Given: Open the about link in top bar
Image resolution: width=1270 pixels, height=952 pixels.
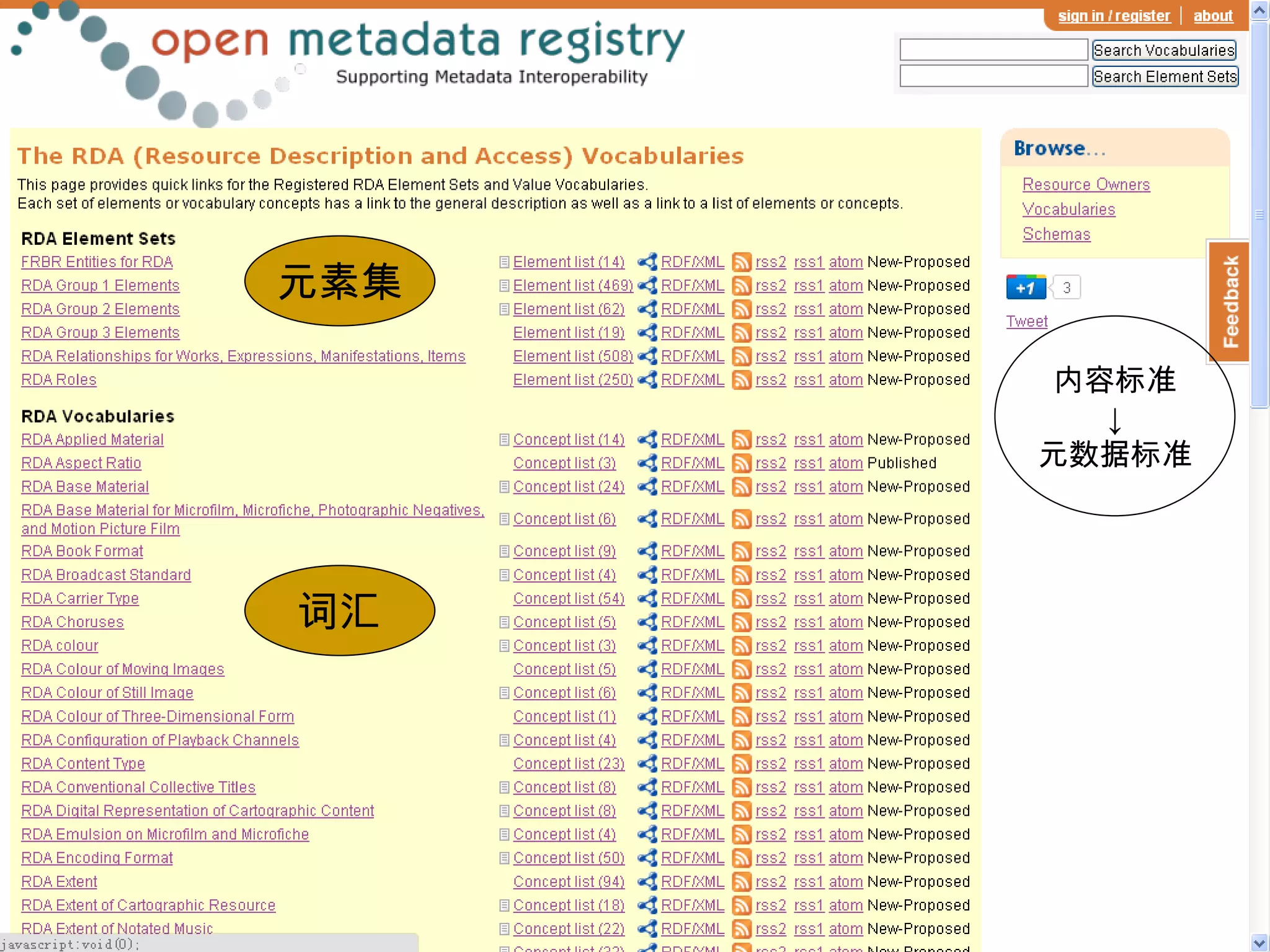Looking at the screenshot, I should [x=1213, y=16].
